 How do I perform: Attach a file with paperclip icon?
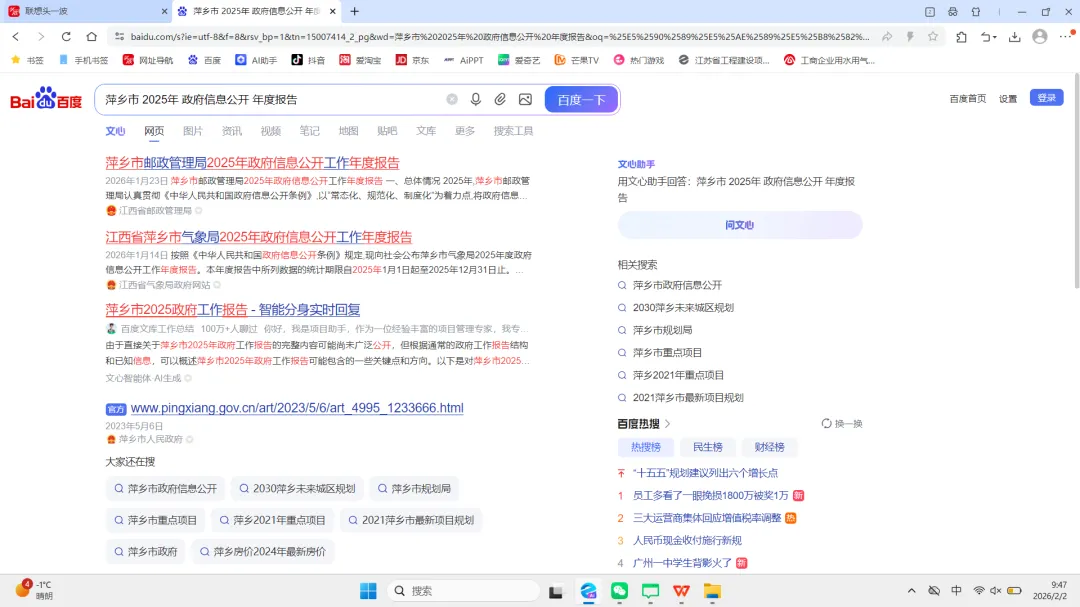(500, 99)
